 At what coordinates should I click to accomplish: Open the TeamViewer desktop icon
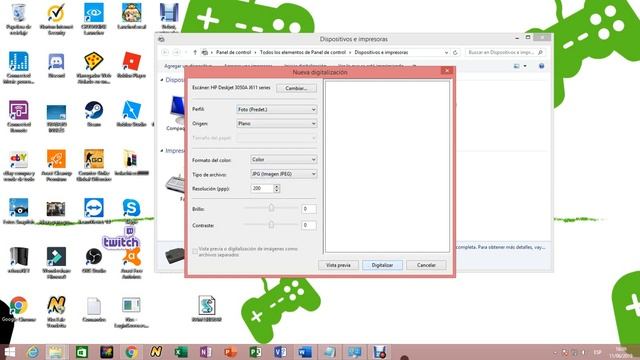[x=94, y=211]
